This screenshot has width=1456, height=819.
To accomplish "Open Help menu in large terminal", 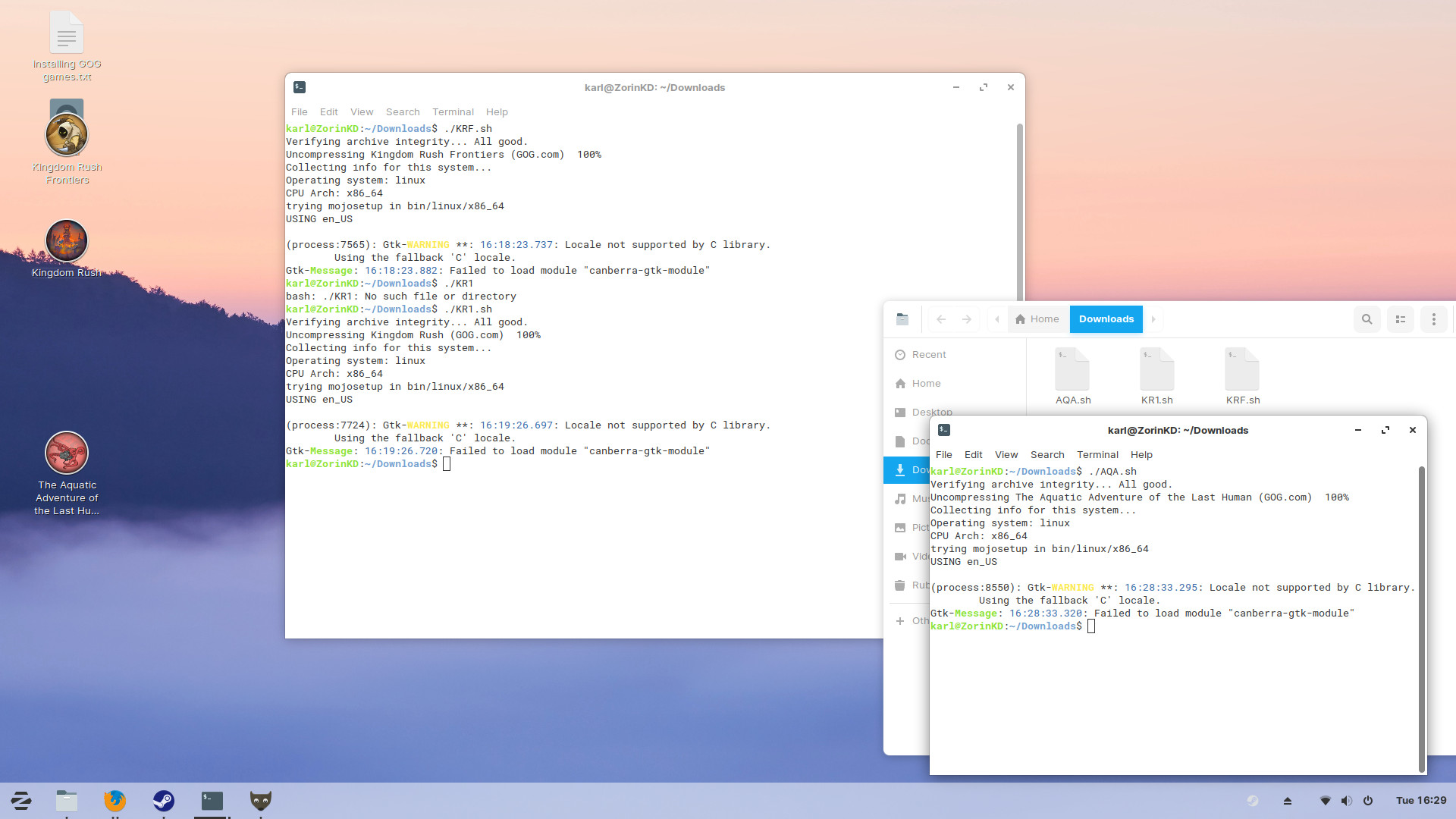I will 497,111.
